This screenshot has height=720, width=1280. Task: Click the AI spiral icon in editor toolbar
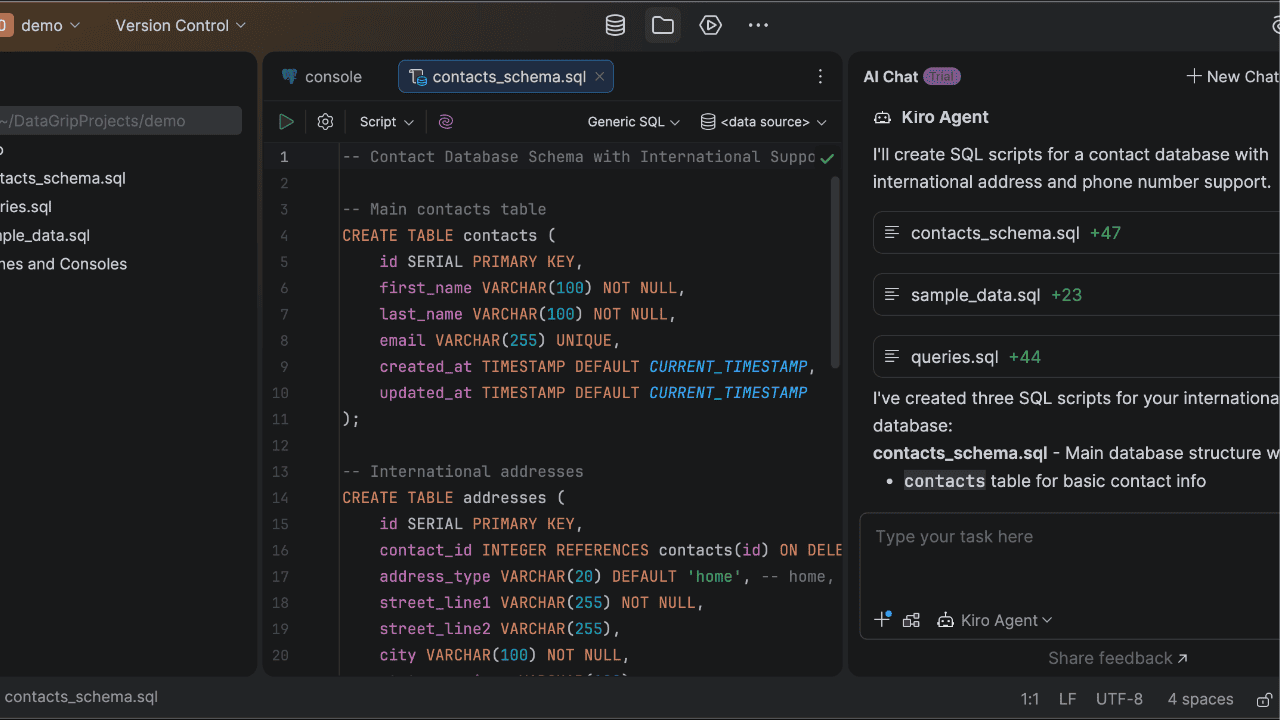[x=446, y=121]
